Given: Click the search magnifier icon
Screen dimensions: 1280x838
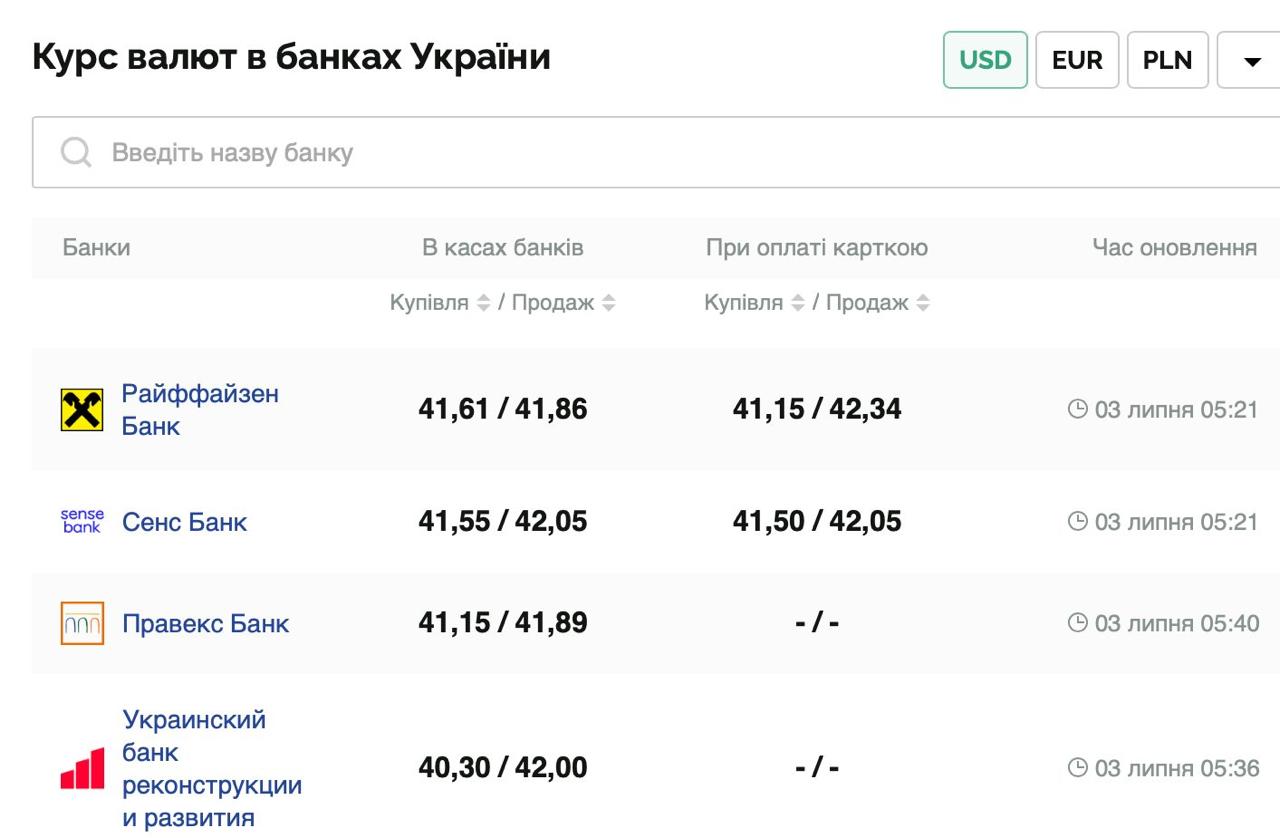Looking at the screenshot, I should 76,153.
